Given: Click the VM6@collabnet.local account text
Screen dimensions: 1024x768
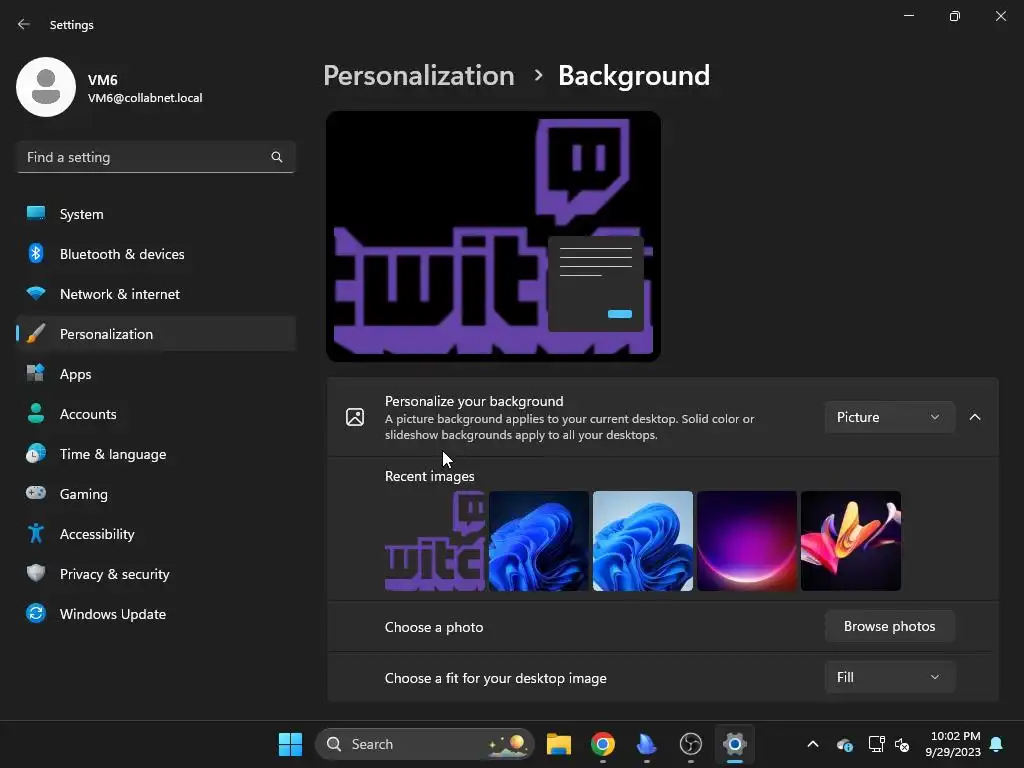Looking at the screenshot, I should click(145, 98).
